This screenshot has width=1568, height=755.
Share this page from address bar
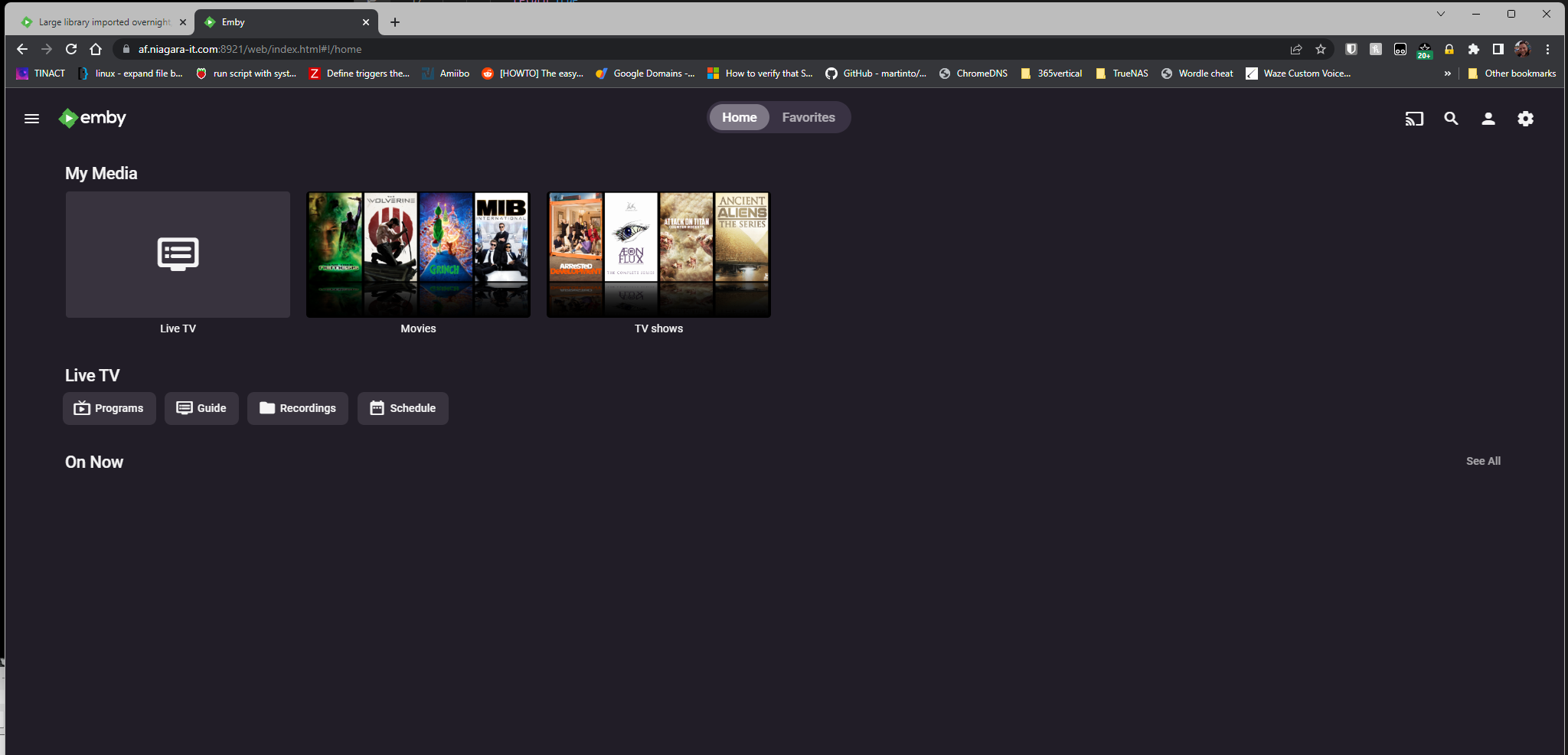click(1296, 49)
